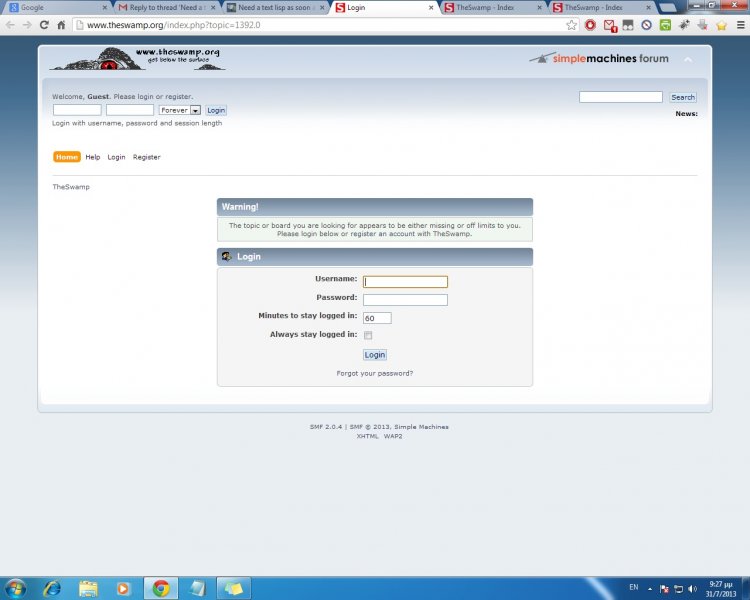Open the last TheSwamp - Index tab
The image size is (750, 600).
[x=601, y=8]
